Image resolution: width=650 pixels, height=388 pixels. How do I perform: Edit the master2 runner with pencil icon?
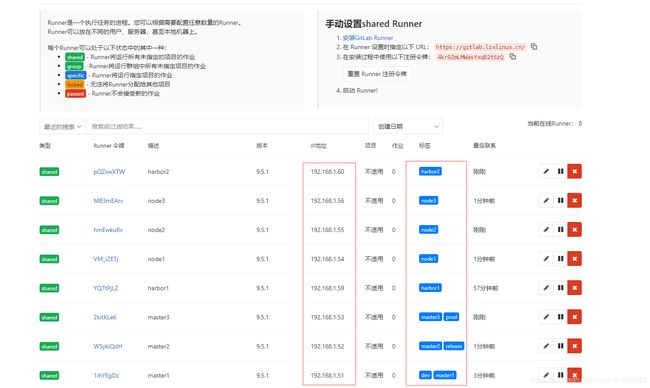click(x=546, y=346)
